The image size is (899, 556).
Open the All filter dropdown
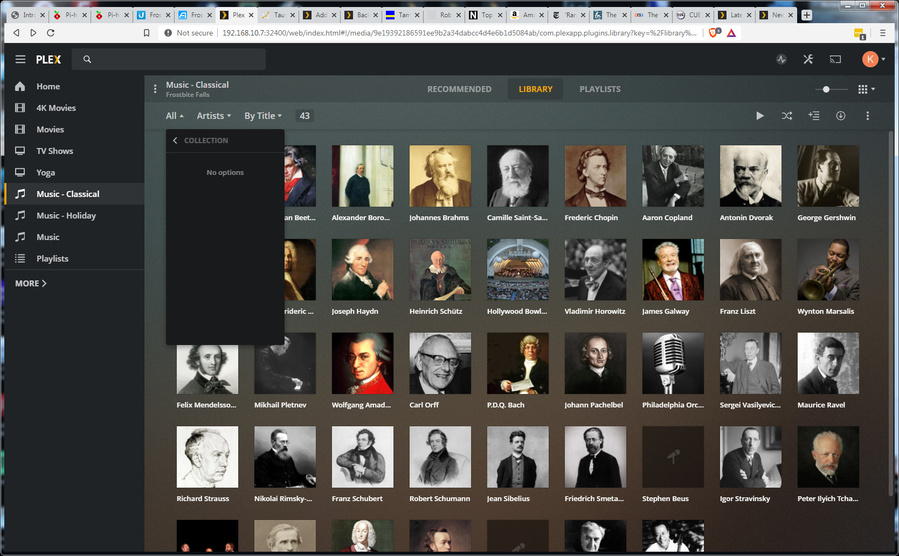[174, 116]
